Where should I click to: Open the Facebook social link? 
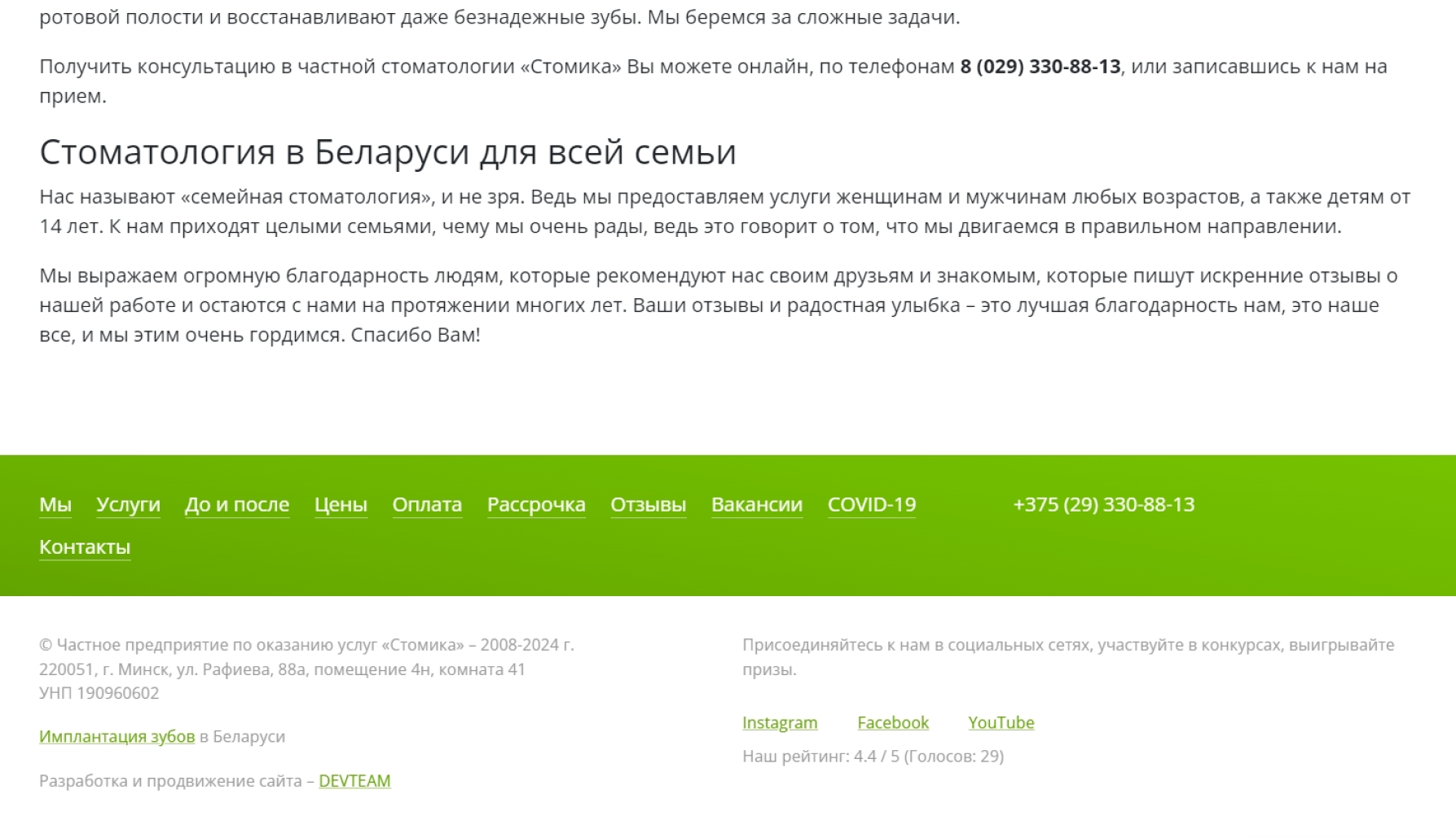893,722
